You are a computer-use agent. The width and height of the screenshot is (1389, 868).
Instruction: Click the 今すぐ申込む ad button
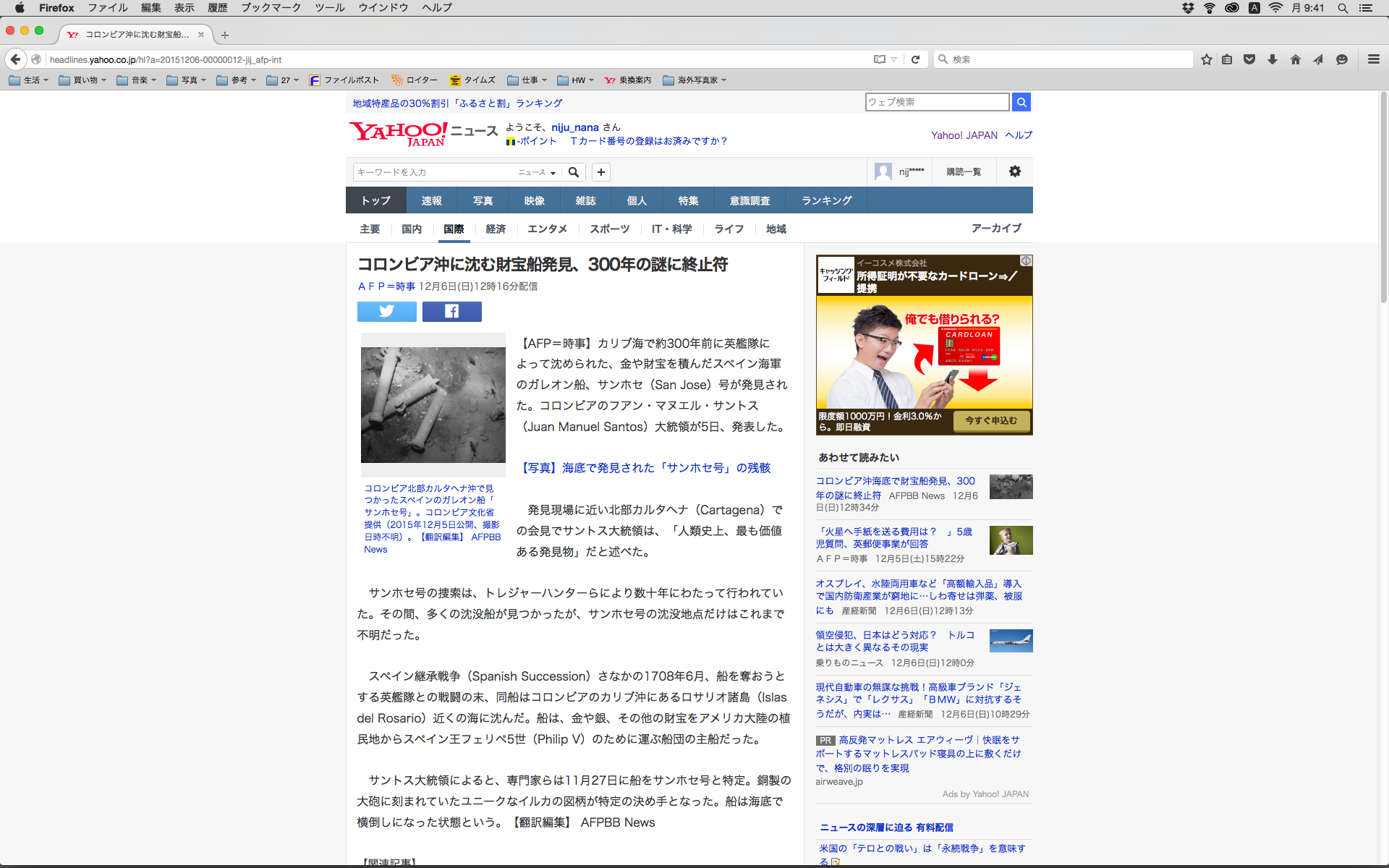(990, 420)
